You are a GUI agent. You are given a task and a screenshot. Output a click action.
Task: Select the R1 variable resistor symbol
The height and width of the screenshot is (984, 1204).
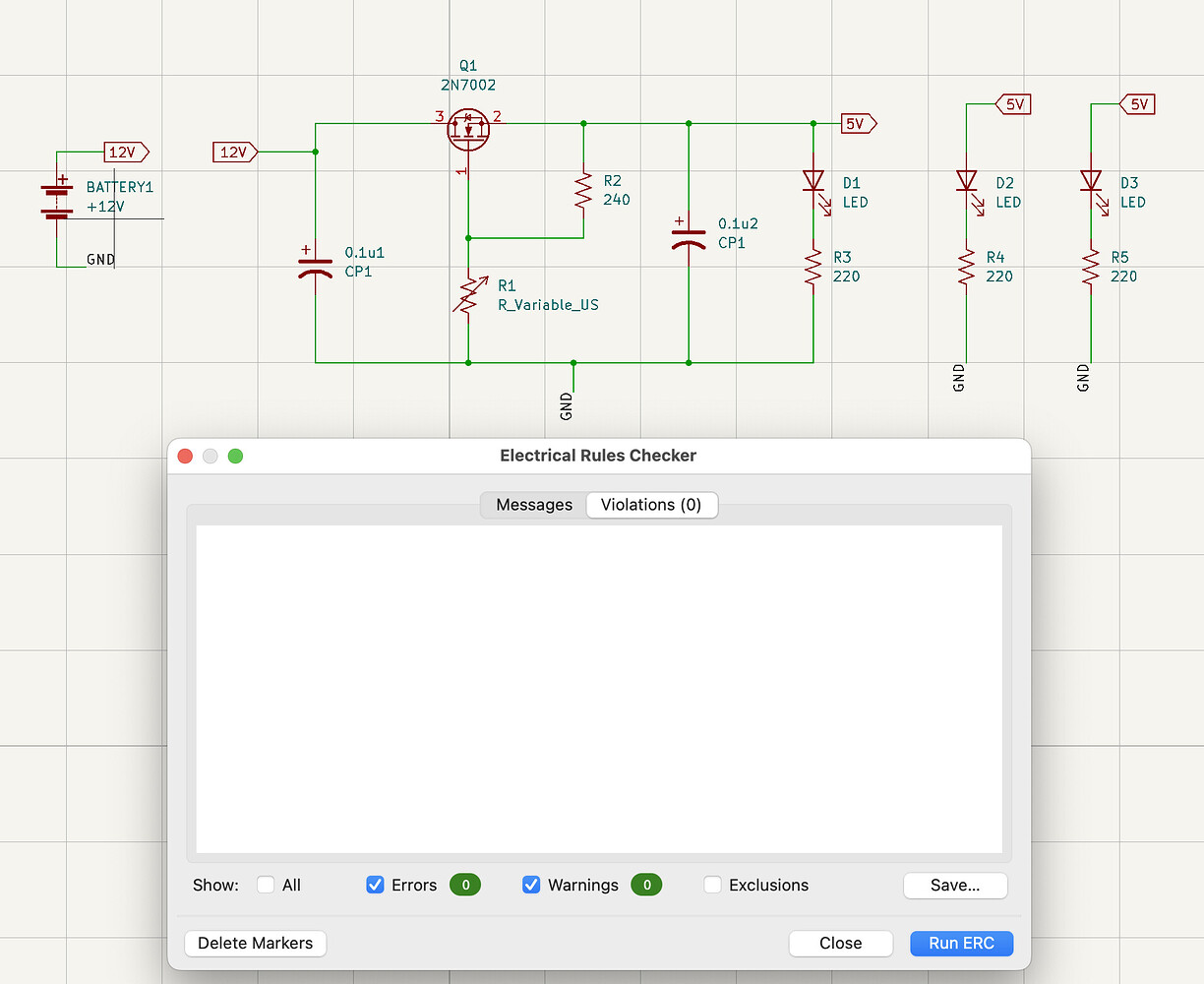point(469,293)
